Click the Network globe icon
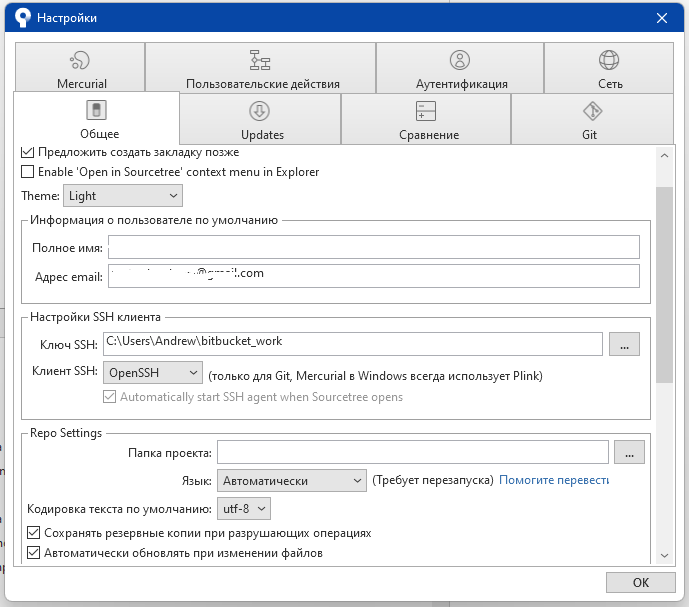Screen dimensions: 689x607 [x=609, y=60]
